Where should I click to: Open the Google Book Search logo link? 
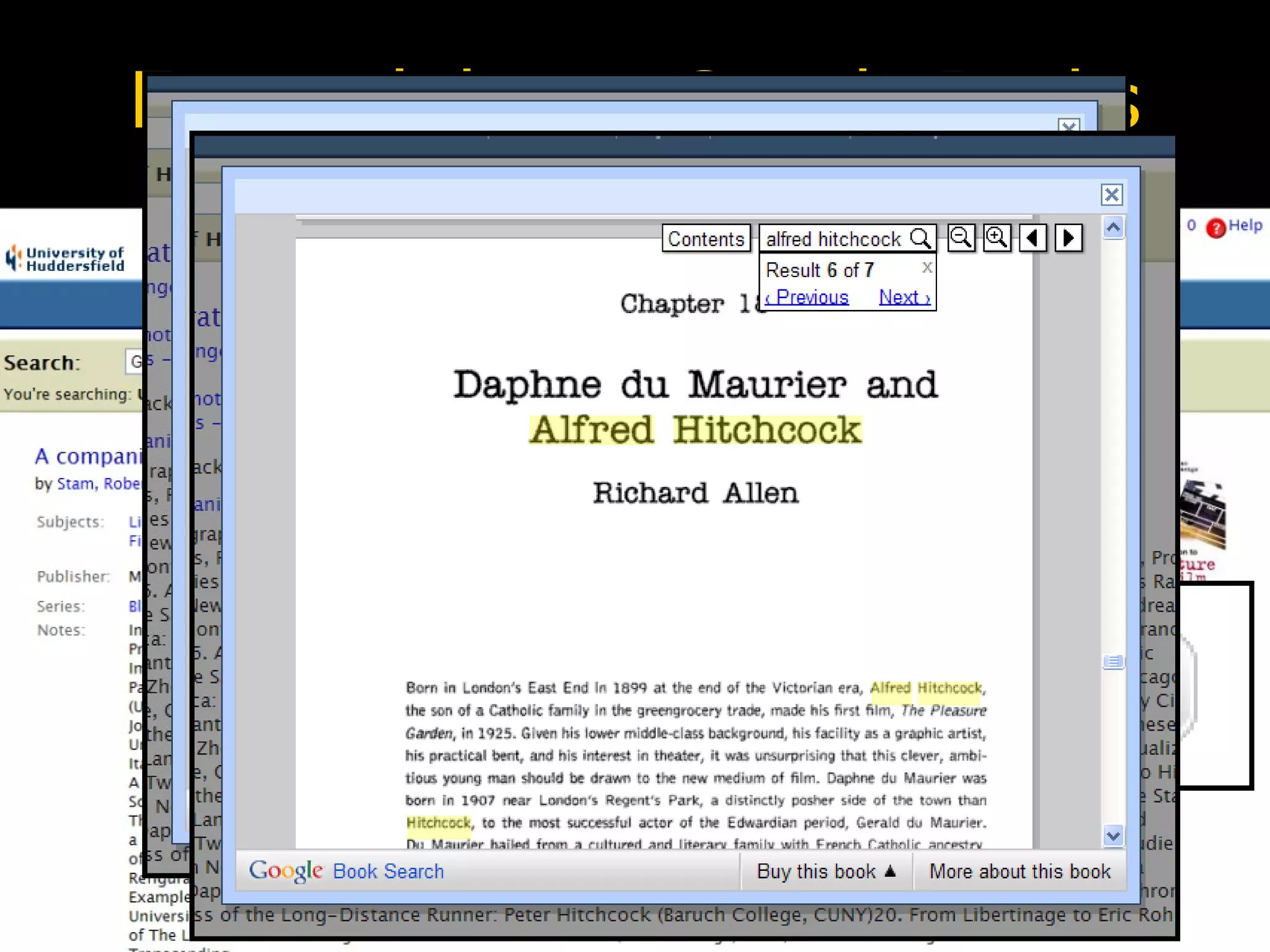point(347,871)
